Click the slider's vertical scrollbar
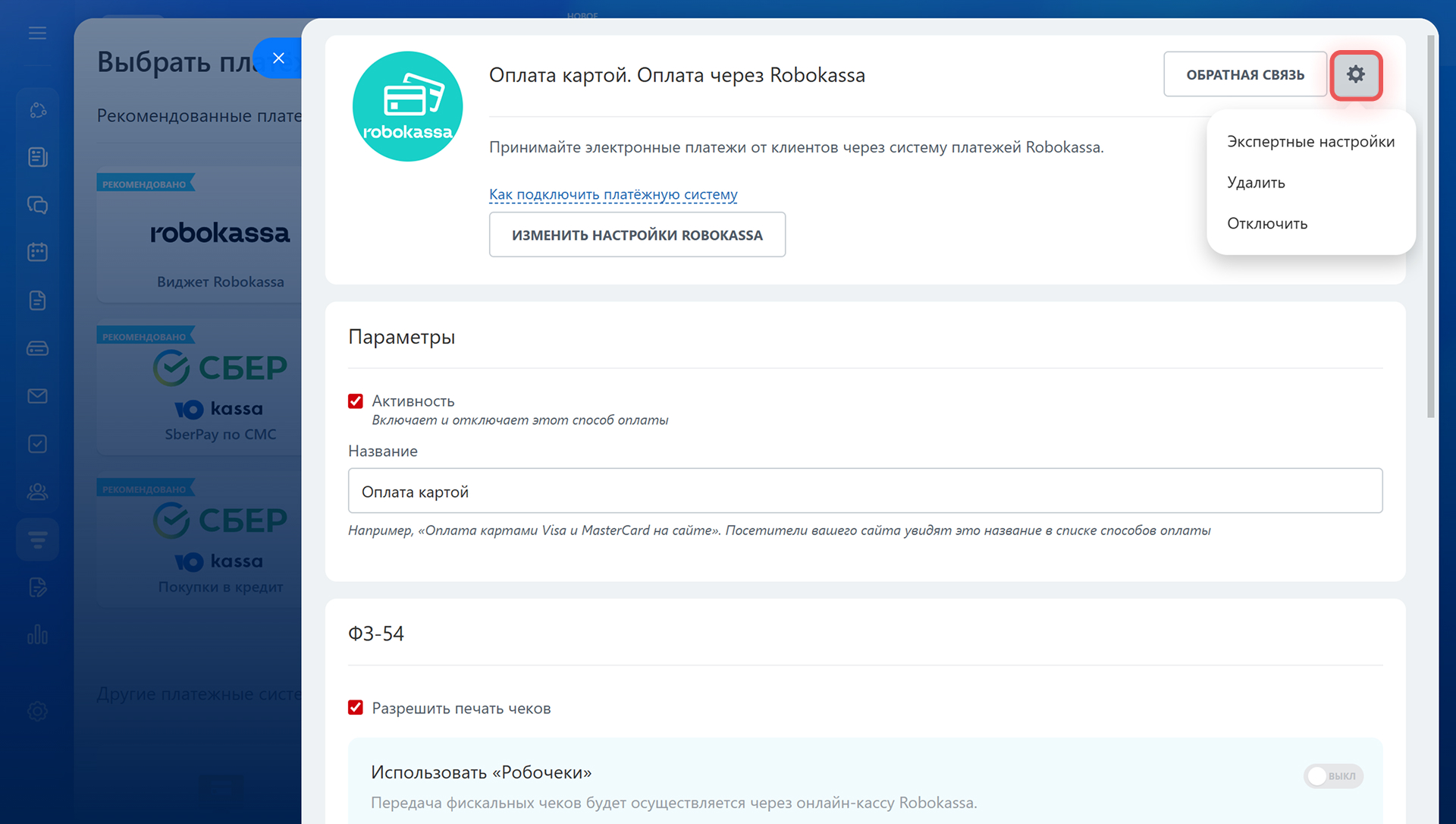 (1431, 226)
